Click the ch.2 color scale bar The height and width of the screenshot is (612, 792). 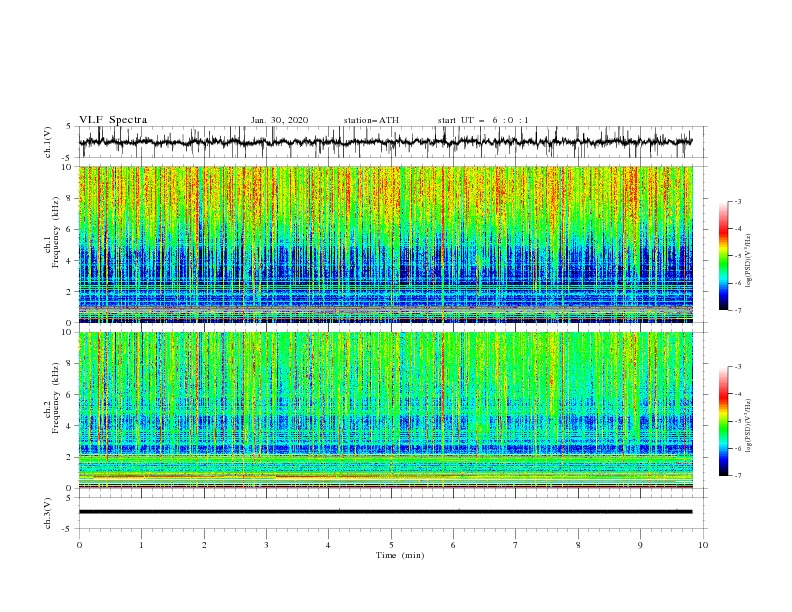723,421
